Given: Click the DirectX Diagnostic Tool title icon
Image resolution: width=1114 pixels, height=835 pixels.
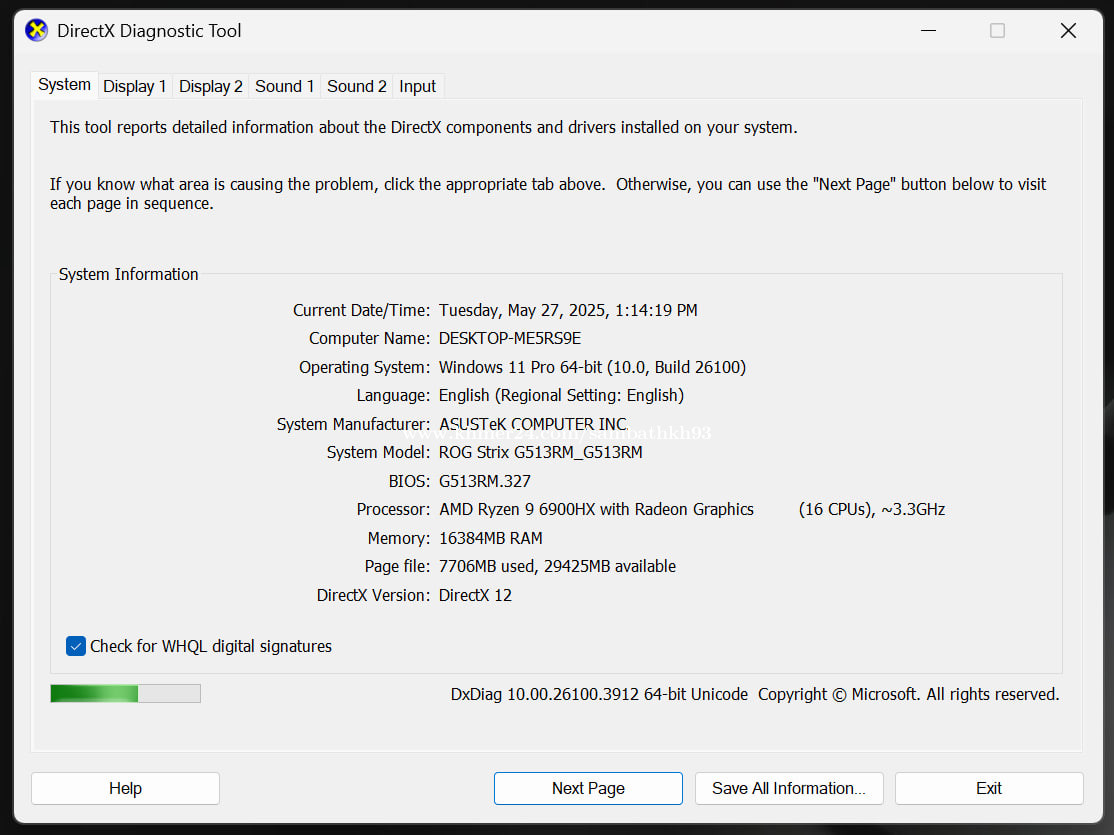Looking at the screenshot, I should [36, 31].
